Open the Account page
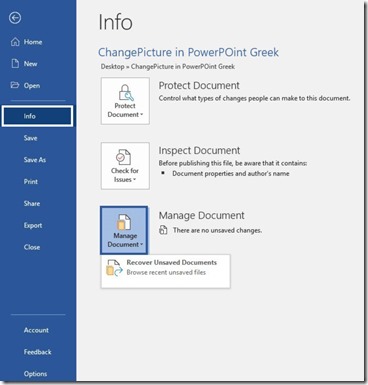Viewport: 368px width, 385px height. (x=36, y=330)
